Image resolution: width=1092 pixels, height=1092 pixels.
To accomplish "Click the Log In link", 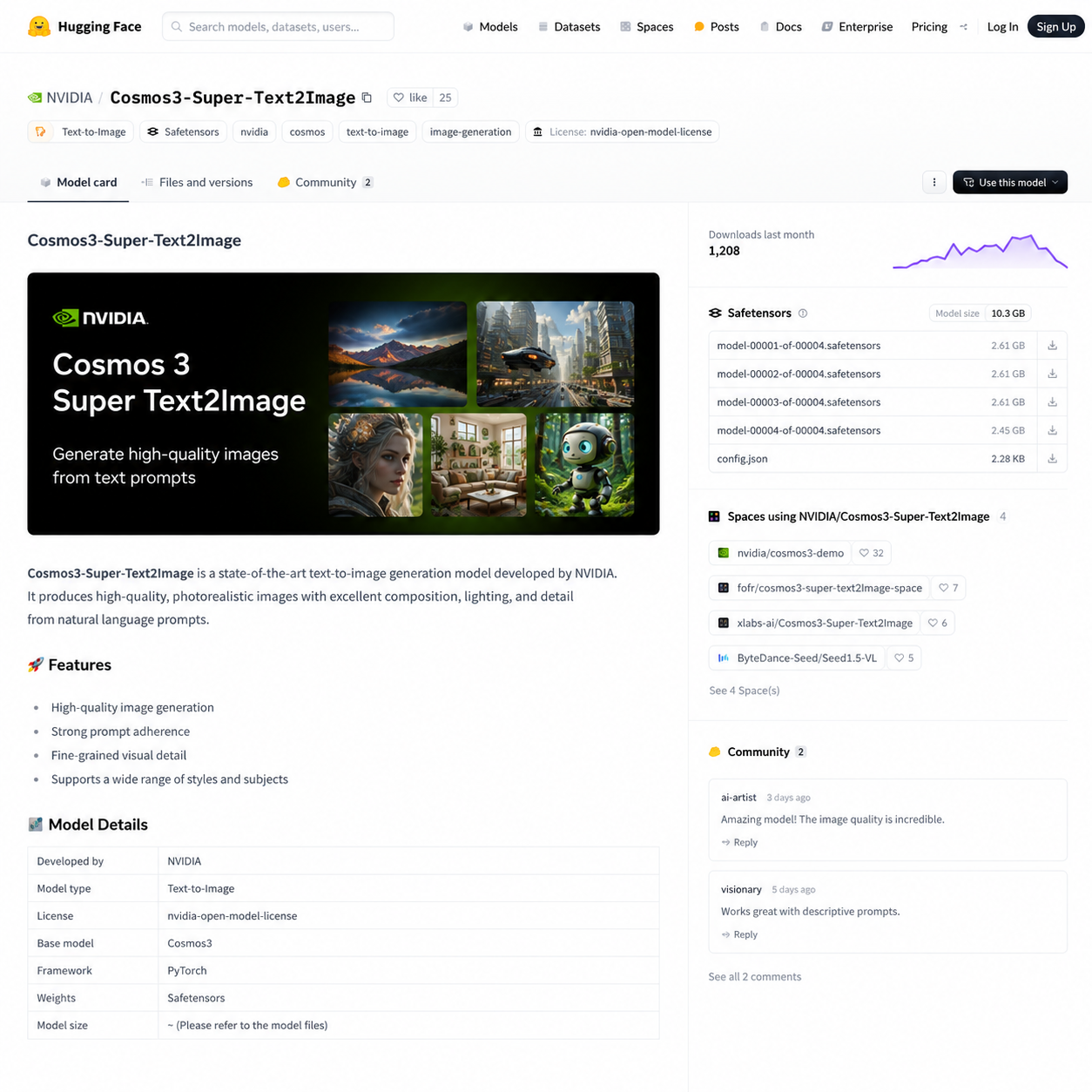I will click(1002, 27).
